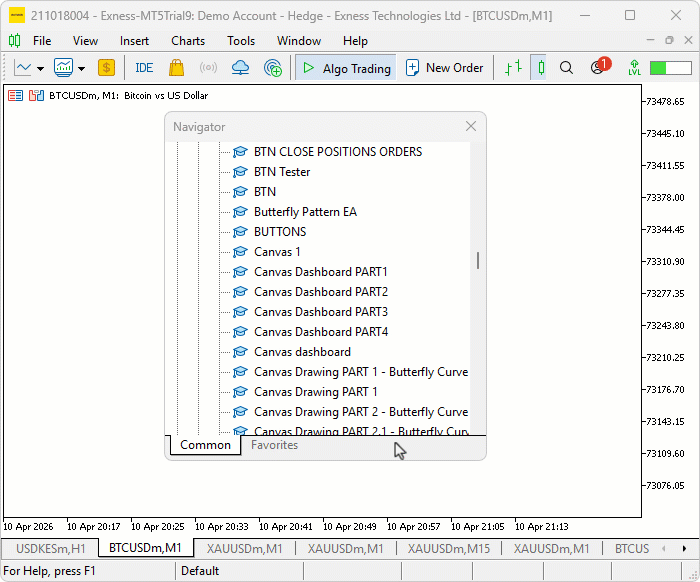The height and width of the screenshot is (582, 700).
Task: Switch to XAUUSDm,M15 chart tab
Action: [x=448, y=549]
